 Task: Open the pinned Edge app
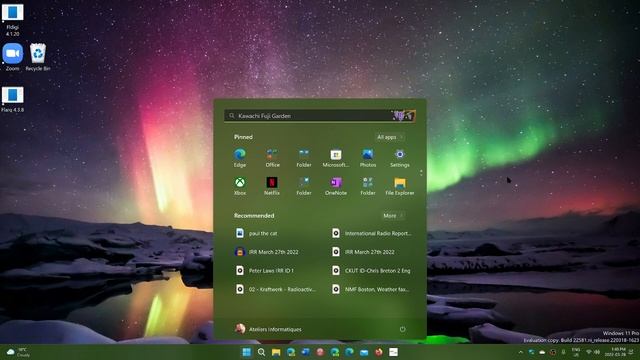pyautogui.click(x=240, y=158)
